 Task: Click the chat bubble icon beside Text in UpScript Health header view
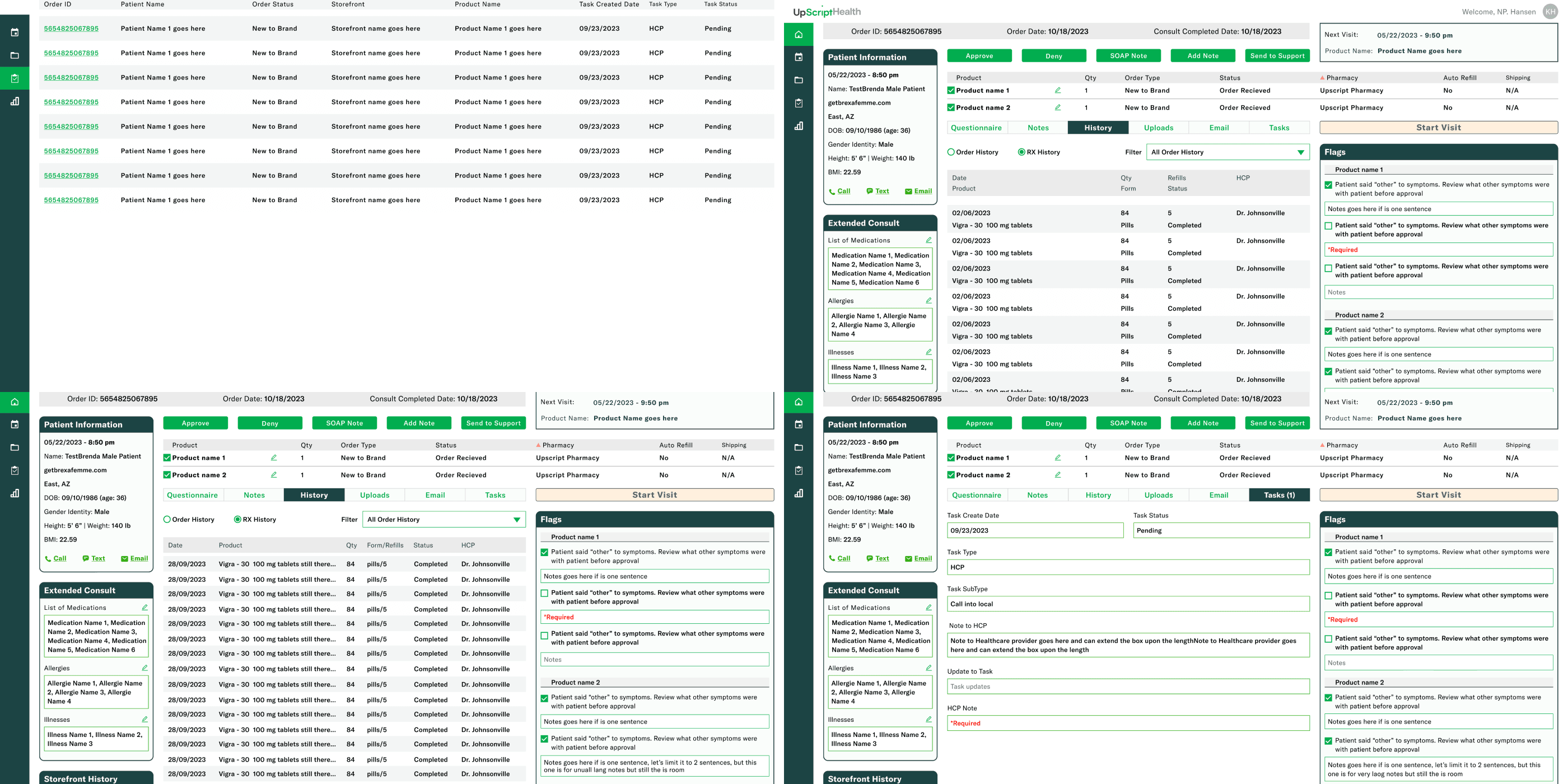(x=870, y=191)
